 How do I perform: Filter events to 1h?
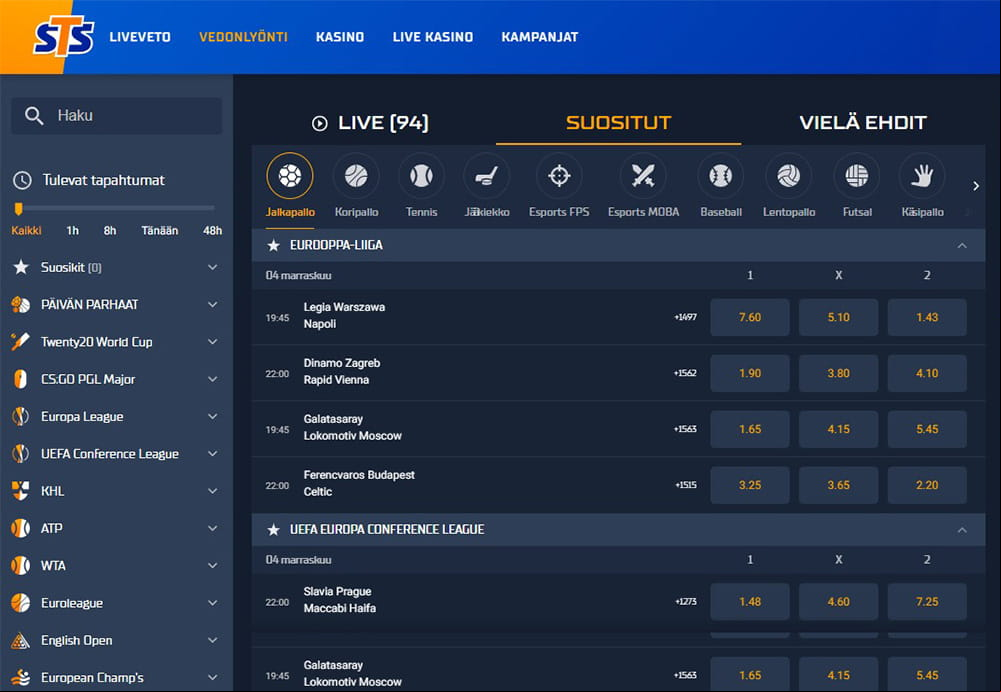(73, 230)
